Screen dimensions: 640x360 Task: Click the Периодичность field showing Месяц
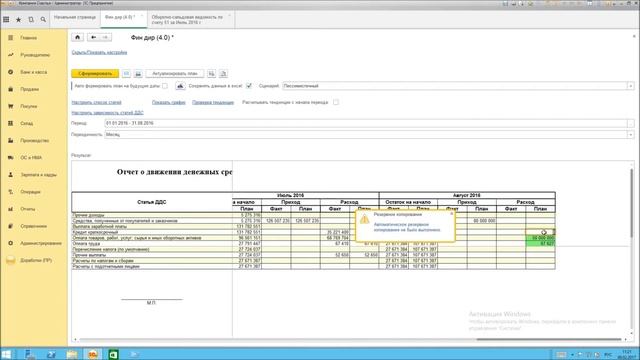pyautogui.click(x=366, y=134)
